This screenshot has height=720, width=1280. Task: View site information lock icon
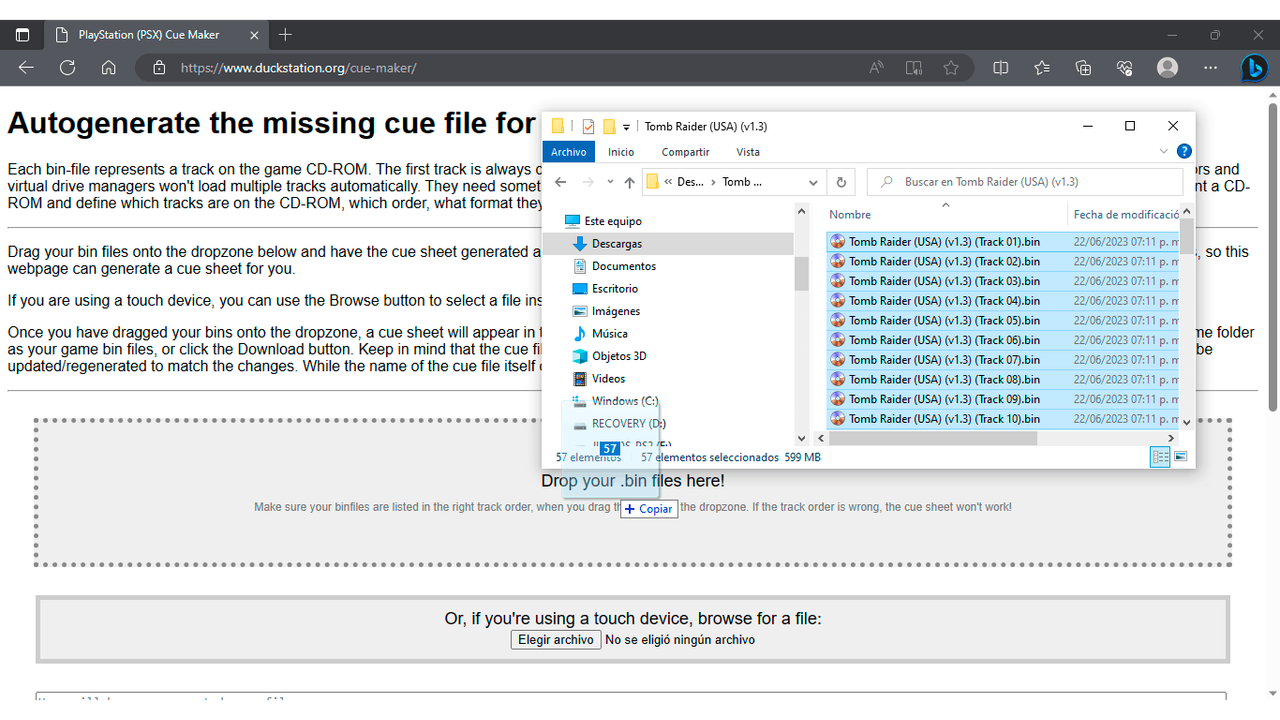(157, 68)
